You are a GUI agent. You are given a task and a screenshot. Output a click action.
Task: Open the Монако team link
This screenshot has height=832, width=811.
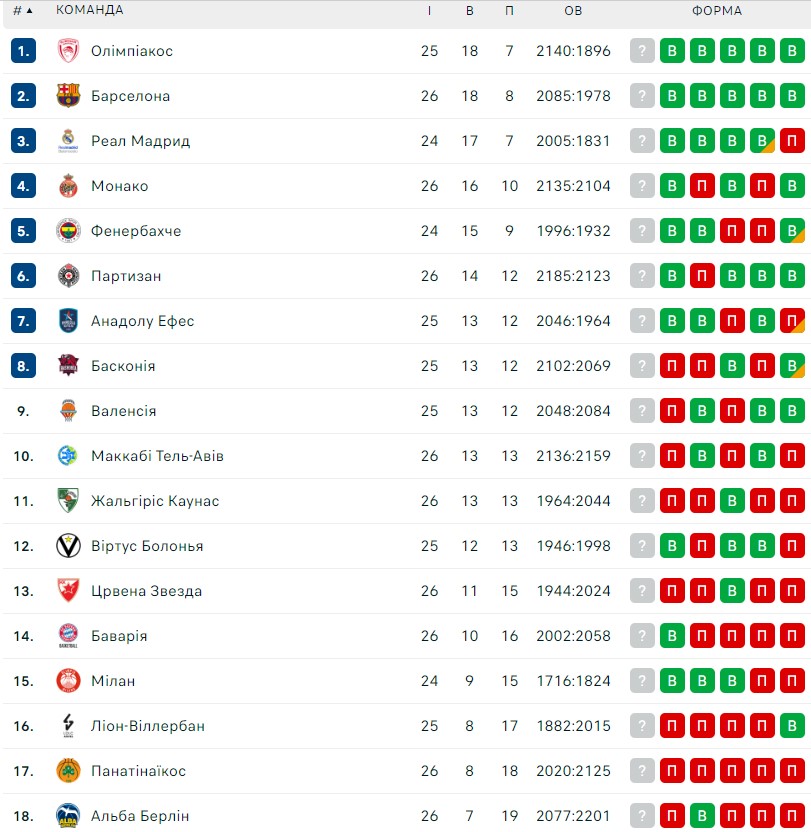tap(119, 186)
